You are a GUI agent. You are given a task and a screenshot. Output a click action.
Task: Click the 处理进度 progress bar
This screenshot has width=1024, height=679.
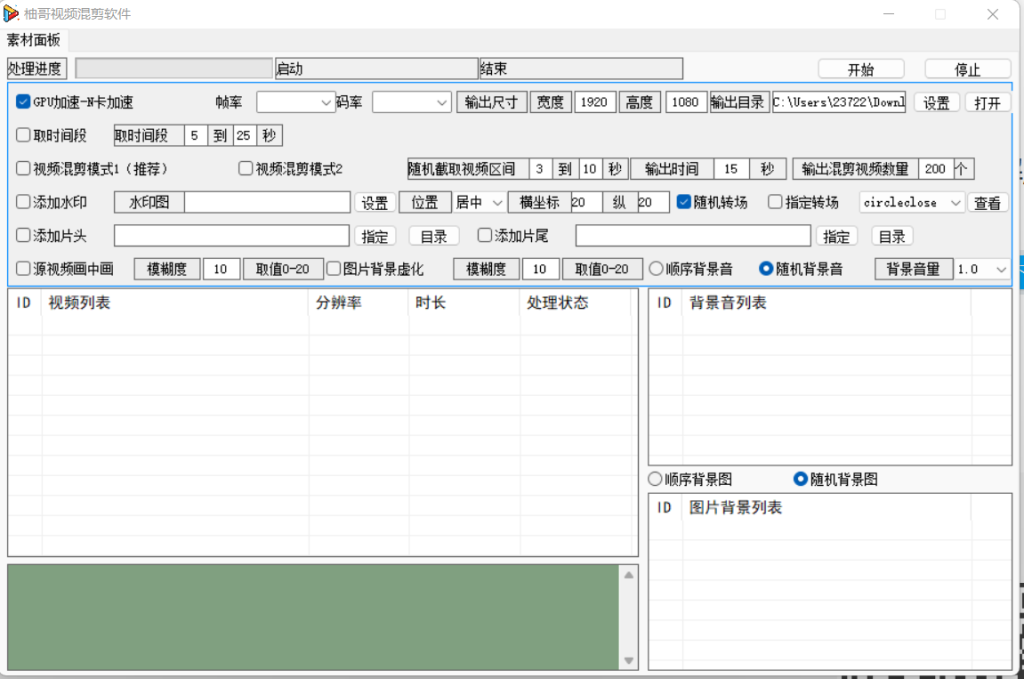[x=175, y=69]
